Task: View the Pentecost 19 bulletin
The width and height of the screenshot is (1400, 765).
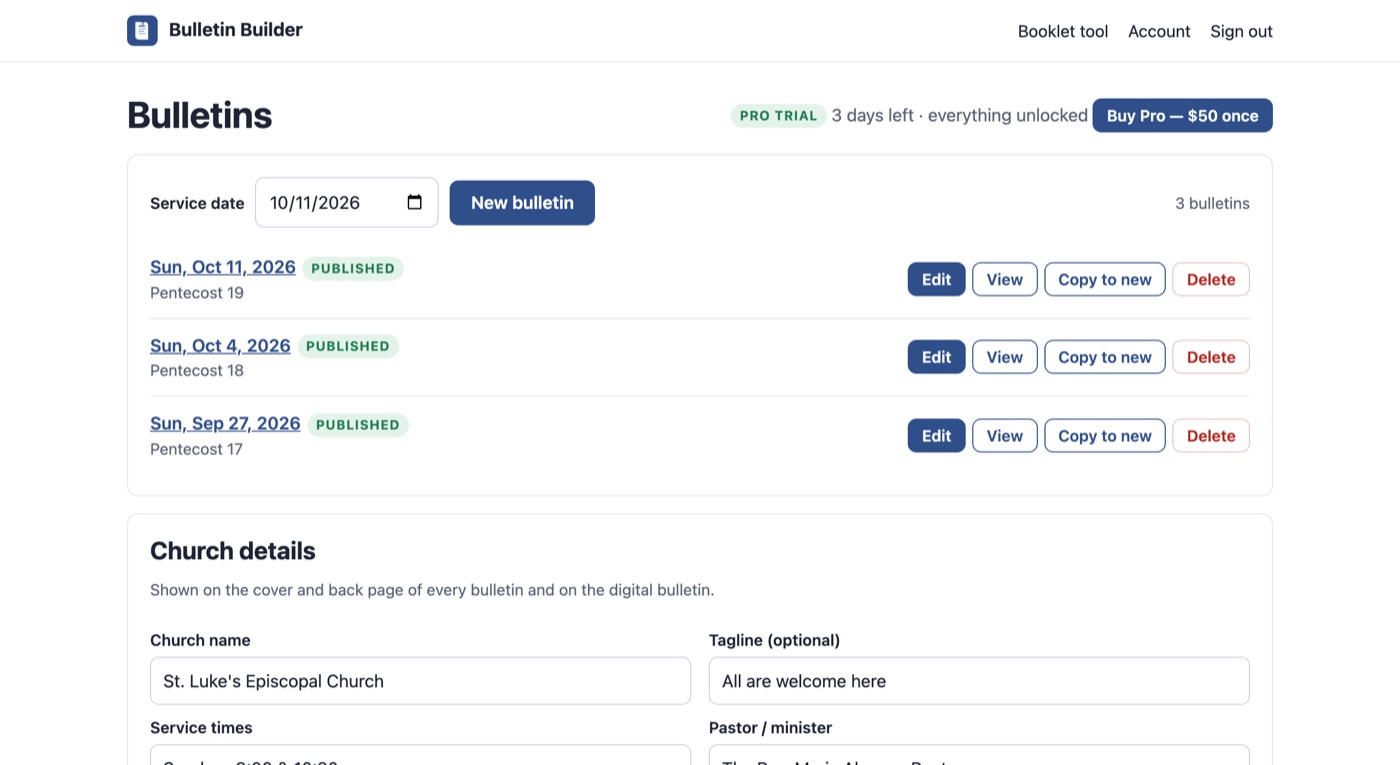Action: 1004,279
